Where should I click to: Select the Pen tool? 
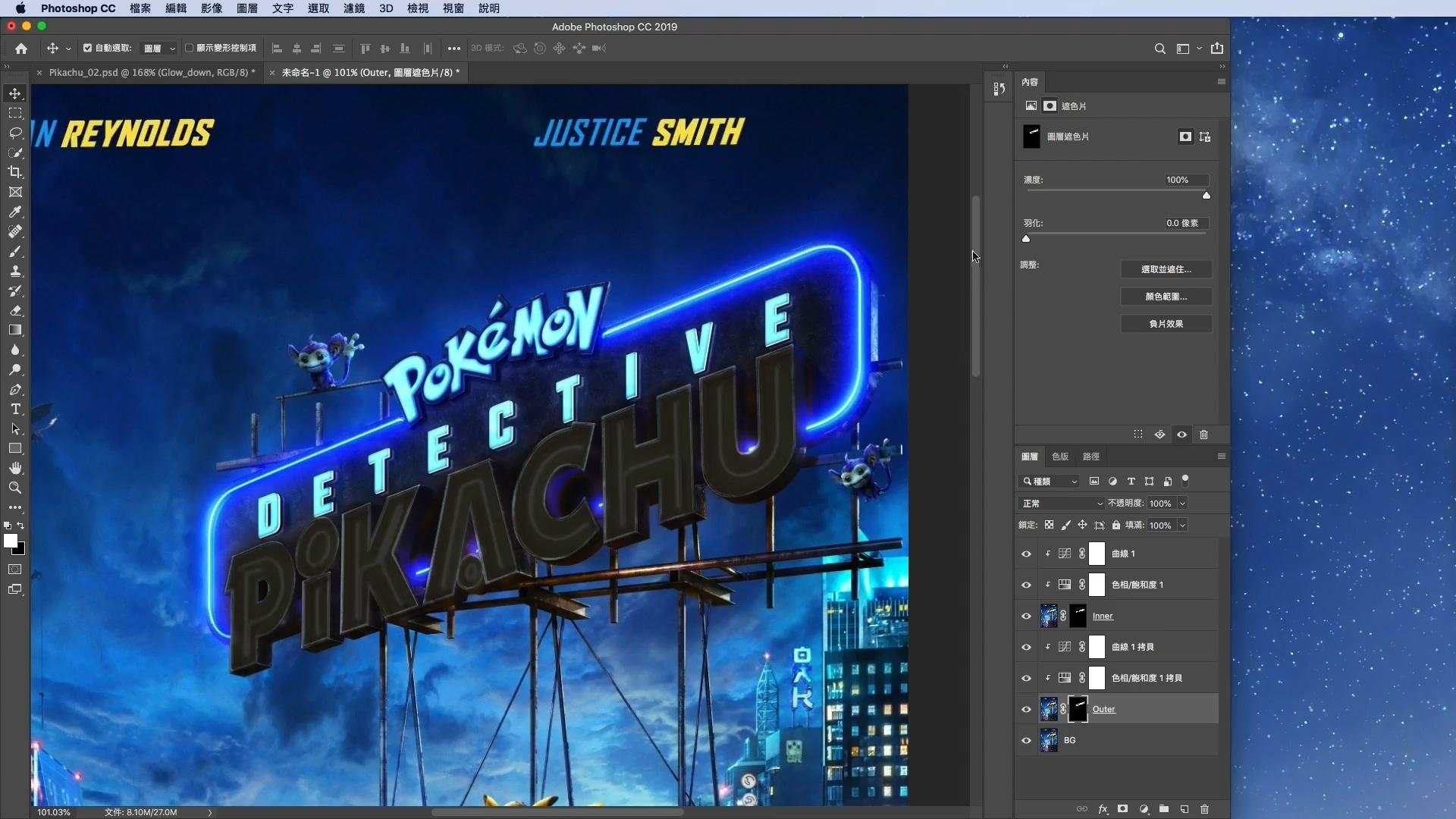(x=15, y=389)
